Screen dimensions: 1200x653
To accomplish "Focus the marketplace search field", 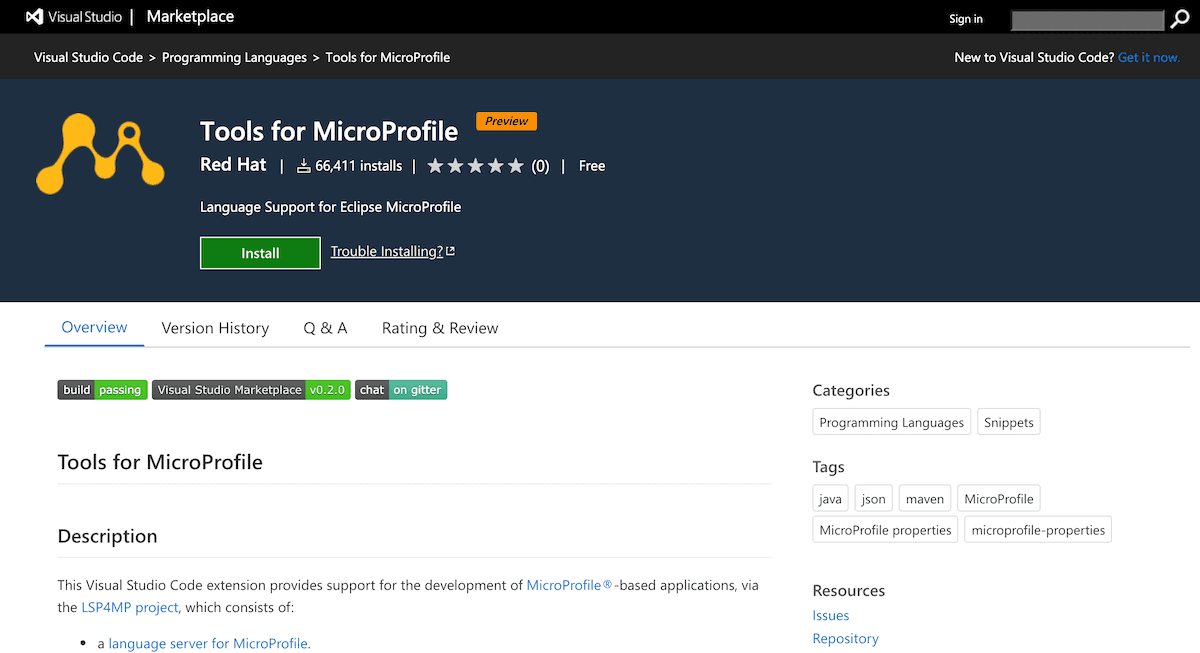I will coord(1088,20).
